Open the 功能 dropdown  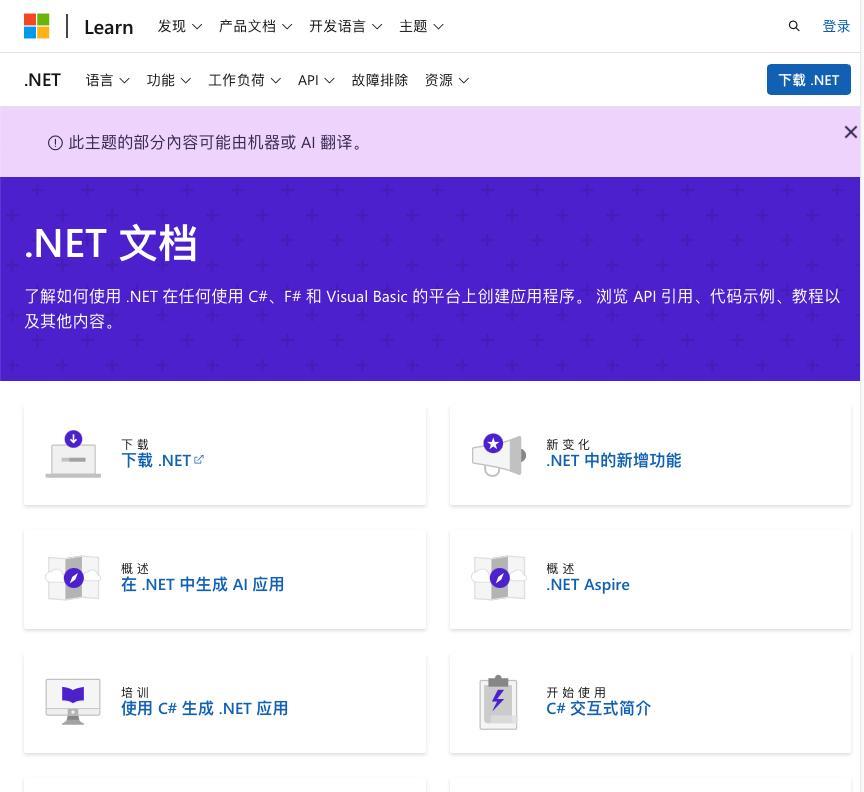169,80
